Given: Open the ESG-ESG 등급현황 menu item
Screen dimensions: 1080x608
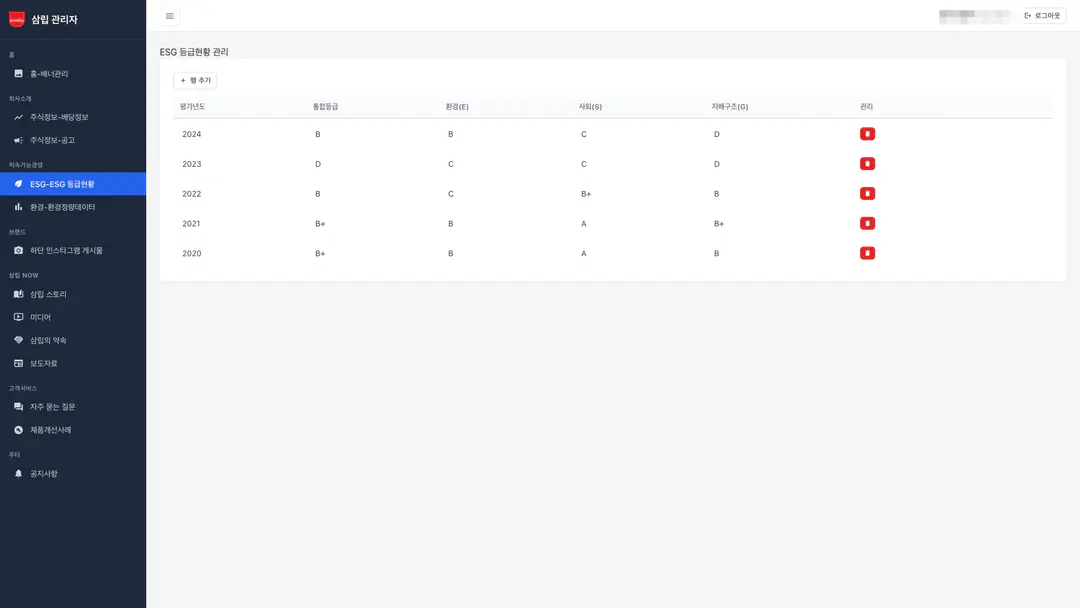Looking at the screenshot, I should [x=73, y=184].
